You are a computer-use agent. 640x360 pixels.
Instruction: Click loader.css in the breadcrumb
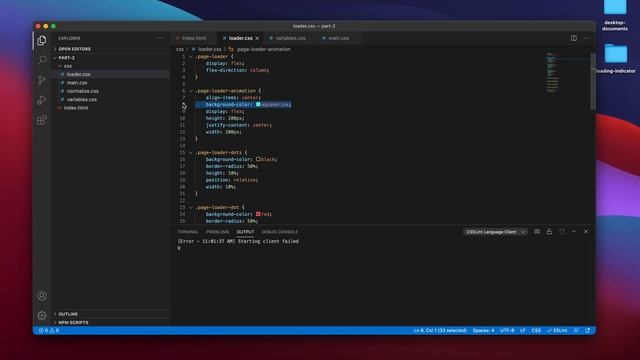(209, 49)
